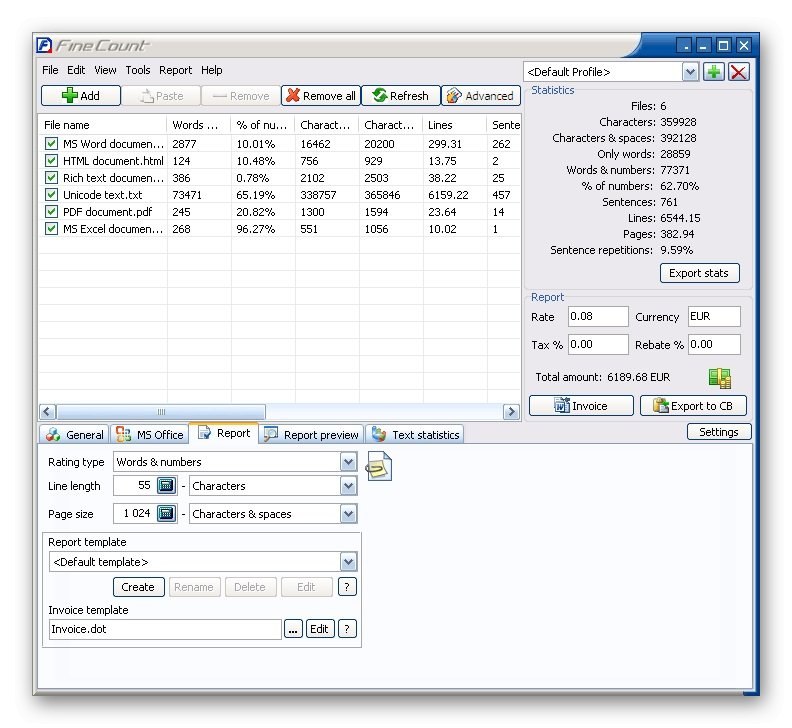792x728 pixels.
Task: Click the Invoice button
Action: click(x=581, y=406)
